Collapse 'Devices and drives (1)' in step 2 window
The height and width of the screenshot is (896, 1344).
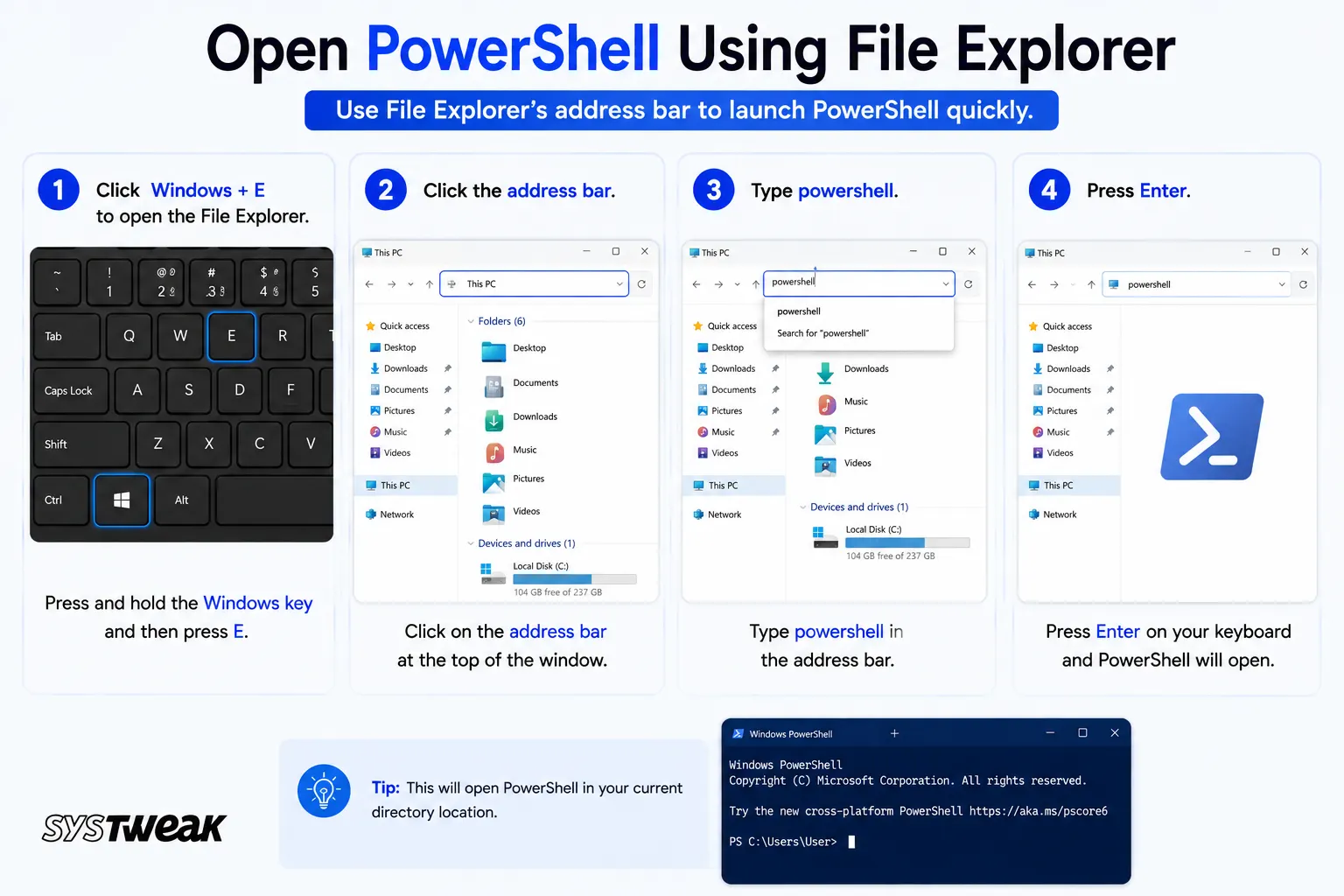pyautogui.click(x=471, y=543)
